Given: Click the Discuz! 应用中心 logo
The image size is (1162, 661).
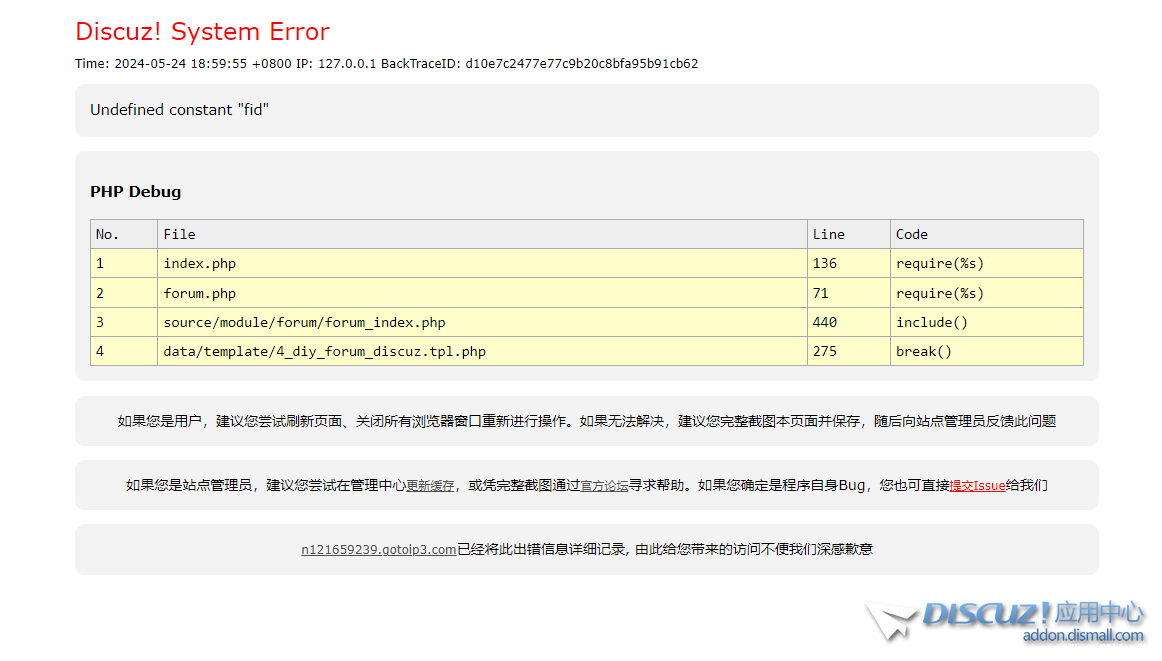Looking at the screenshot, I should pyautogui.click(x=1032, y=613).
